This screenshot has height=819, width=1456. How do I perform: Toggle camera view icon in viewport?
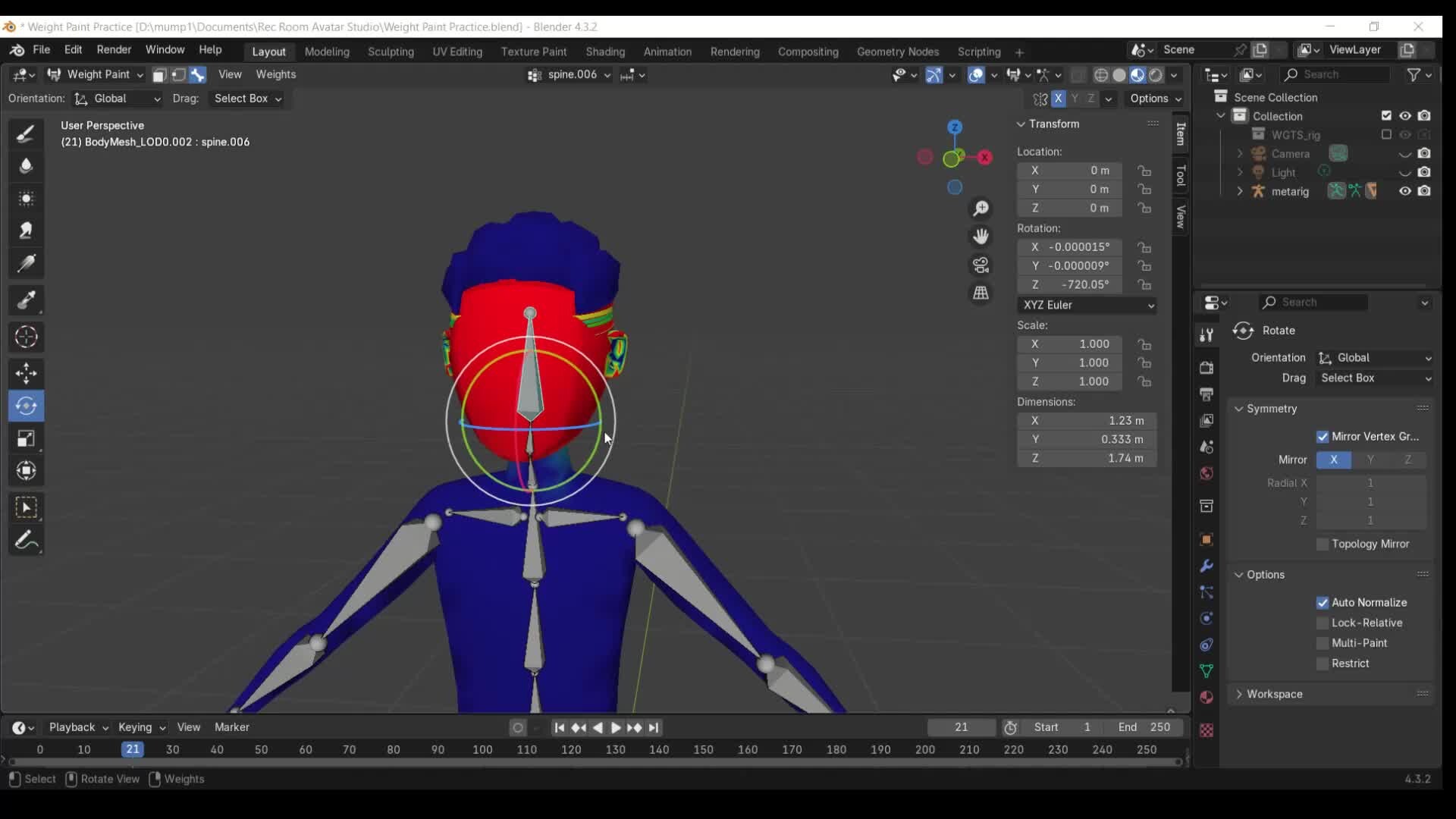981,265
